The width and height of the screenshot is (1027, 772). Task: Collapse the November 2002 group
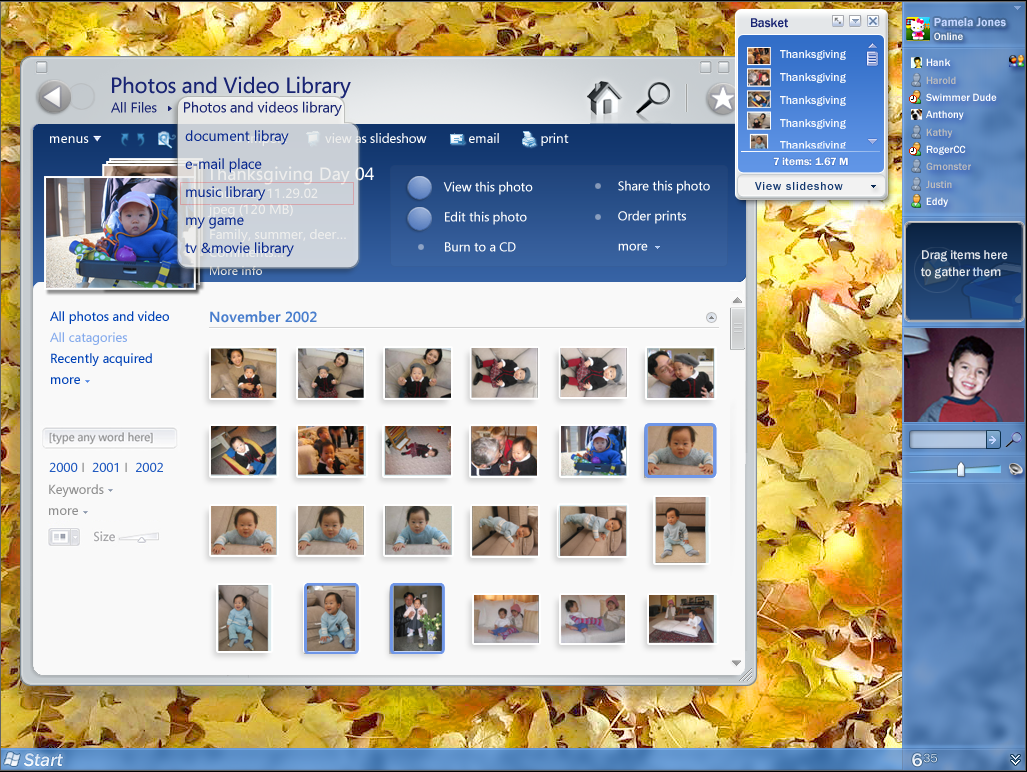click(711, 318)
